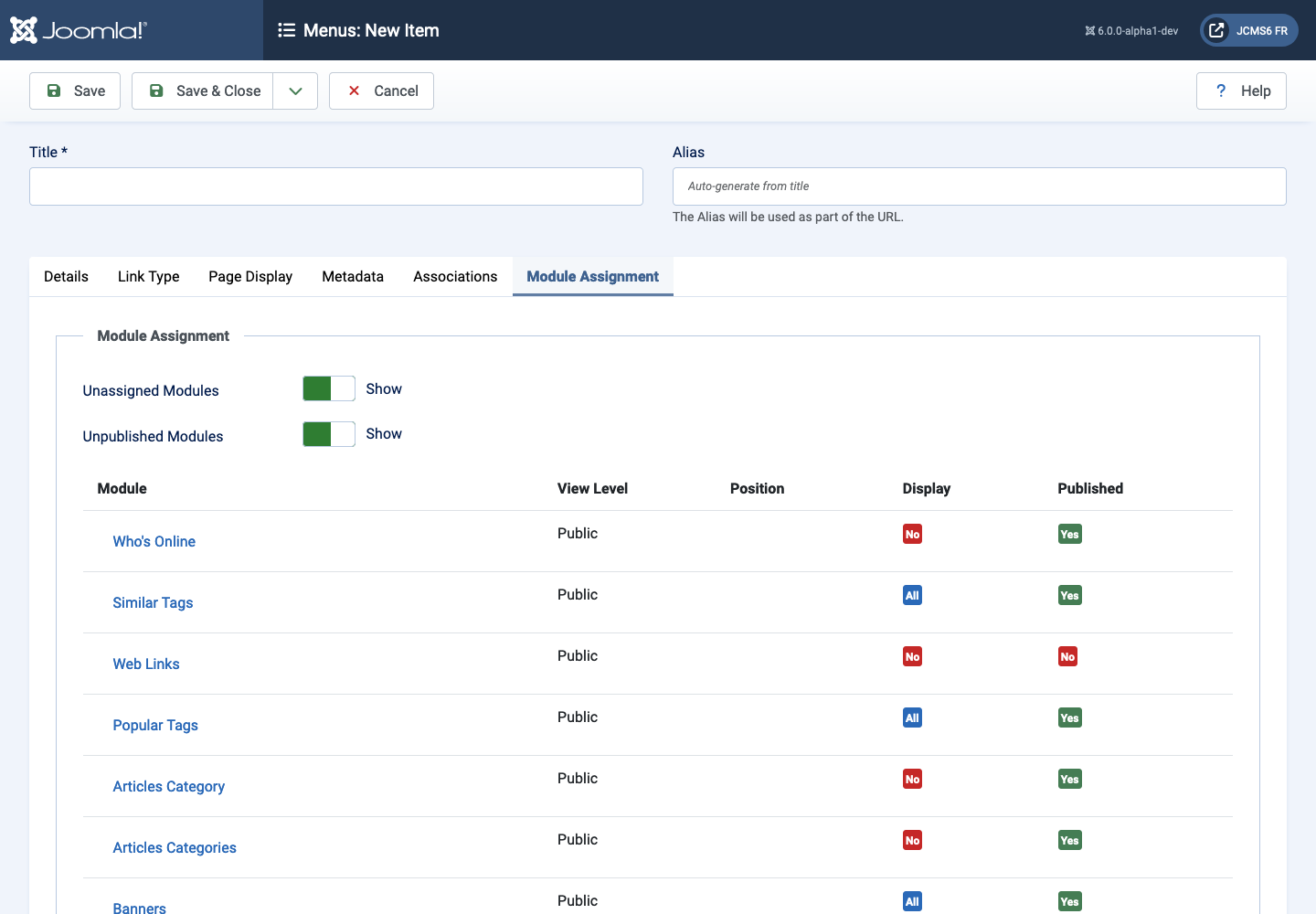The height and width of the screenshot is (914, 1316).
Task: Click the red No display badge for Articles Category
Action: point(912,780)
